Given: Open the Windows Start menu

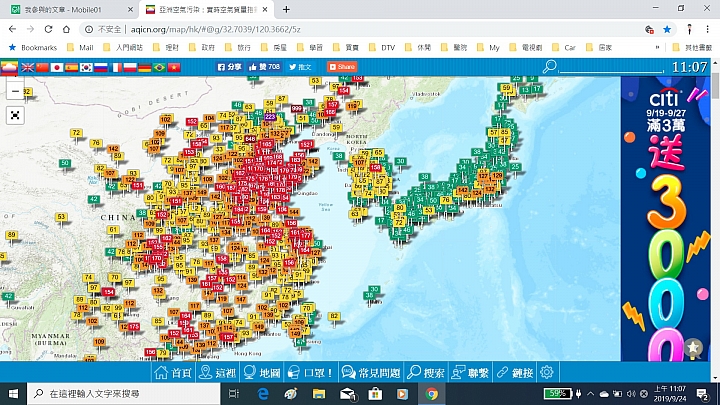Looking at the screenshot, I should (x=13, y=394).
